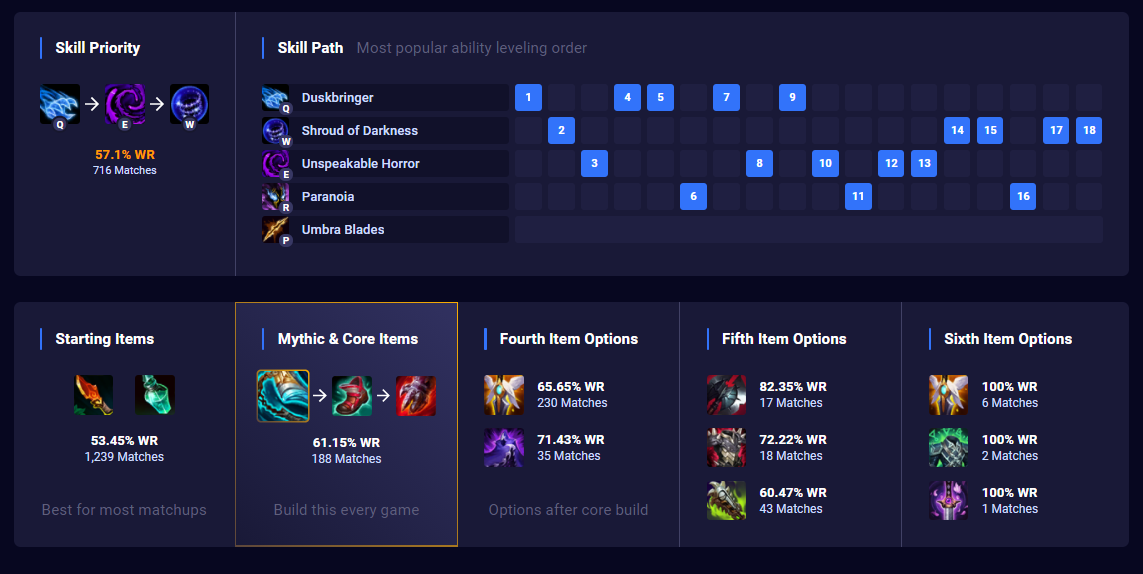Image resolution: width=1143 pixels, height=574 pixels.
Task: Select the highlighted mythic item icon
Action: [283, 396]
